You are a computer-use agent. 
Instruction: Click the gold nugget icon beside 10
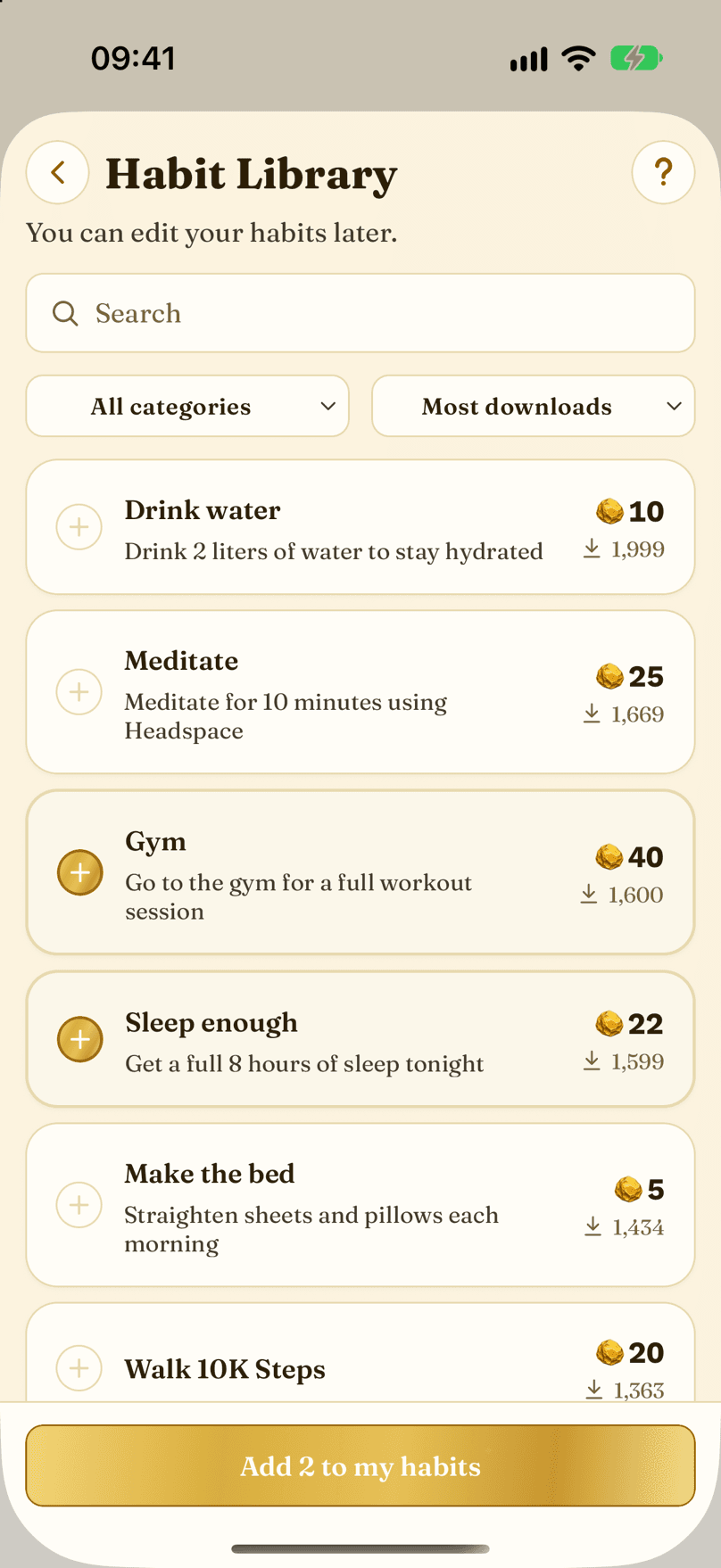click(609, 511)
